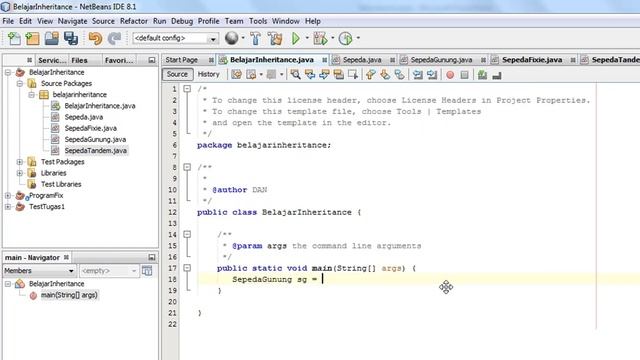Run the project with green play icon
Viewport: 640px width, 360px height.
pos(296,38)
